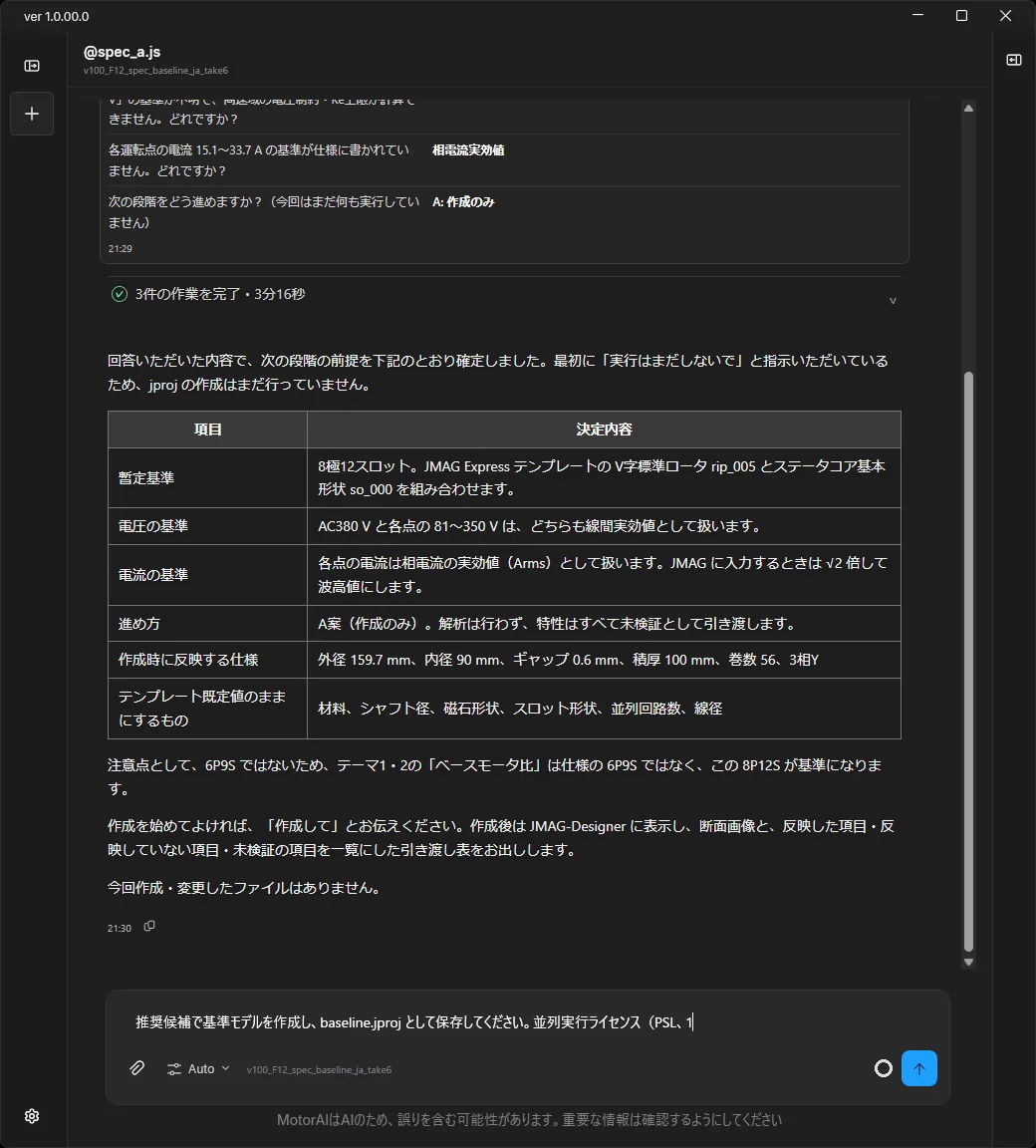1036x1148 pixels.
Task: Click the cell starting 8極12スロット
Action: coord(604,477)
